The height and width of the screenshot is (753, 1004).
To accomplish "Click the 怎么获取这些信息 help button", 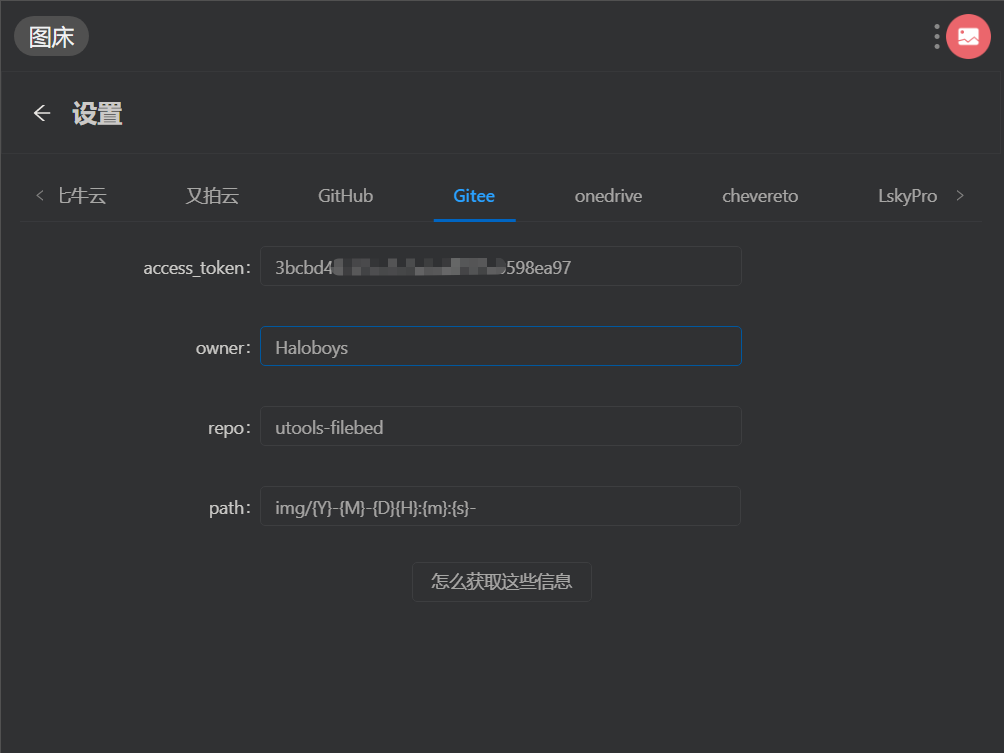I will 501,581.
